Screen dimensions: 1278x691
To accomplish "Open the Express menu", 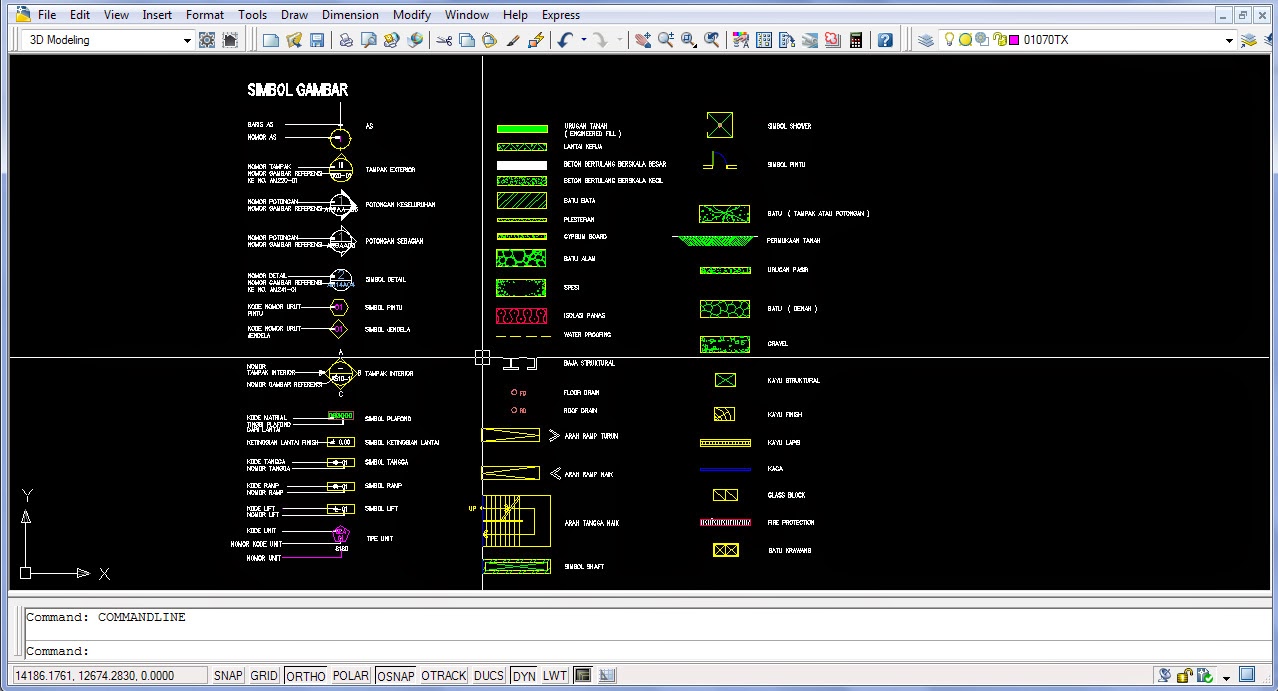I will [x=560, y=14].
